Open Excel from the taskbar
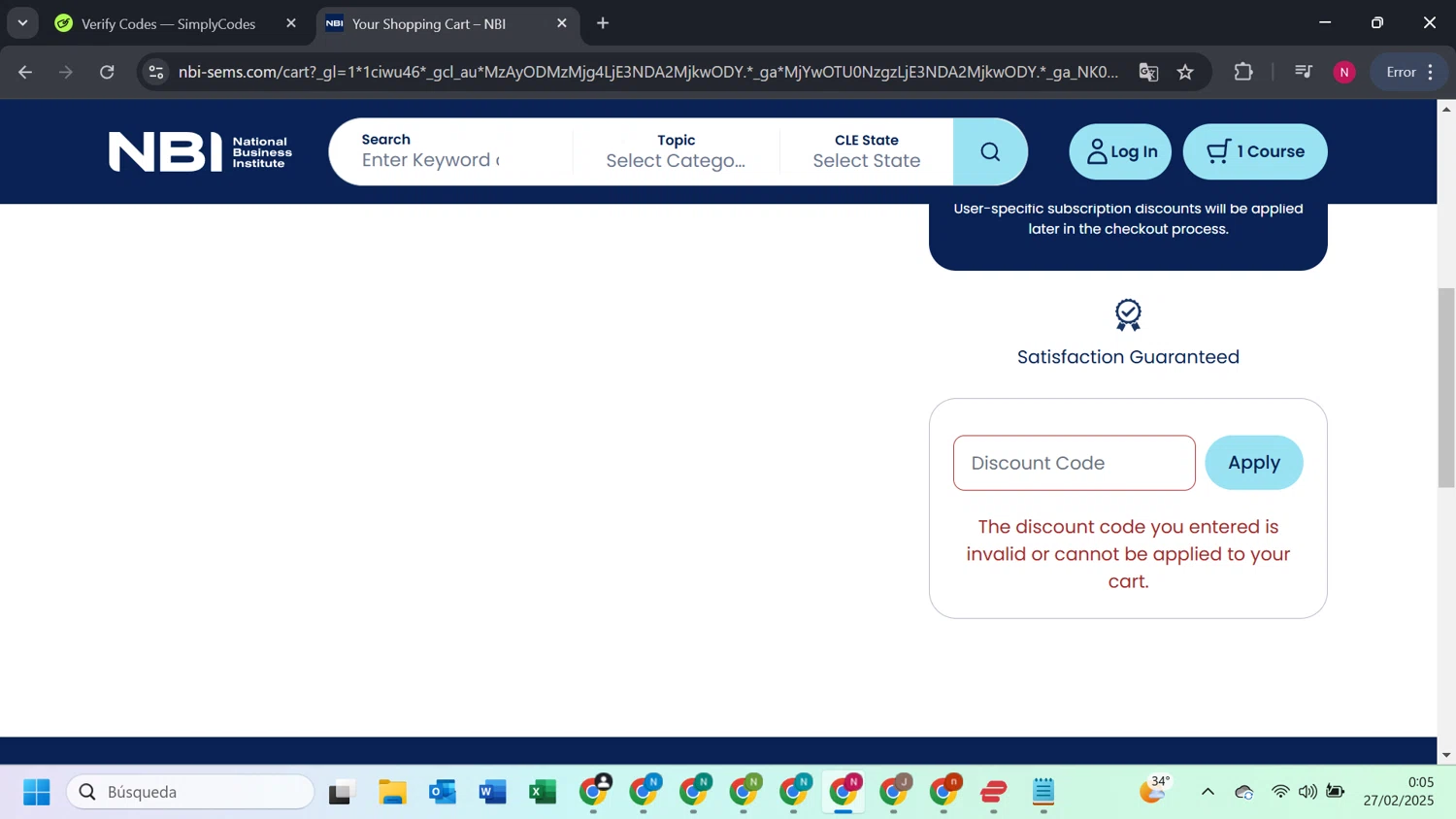 pos(543,792)
